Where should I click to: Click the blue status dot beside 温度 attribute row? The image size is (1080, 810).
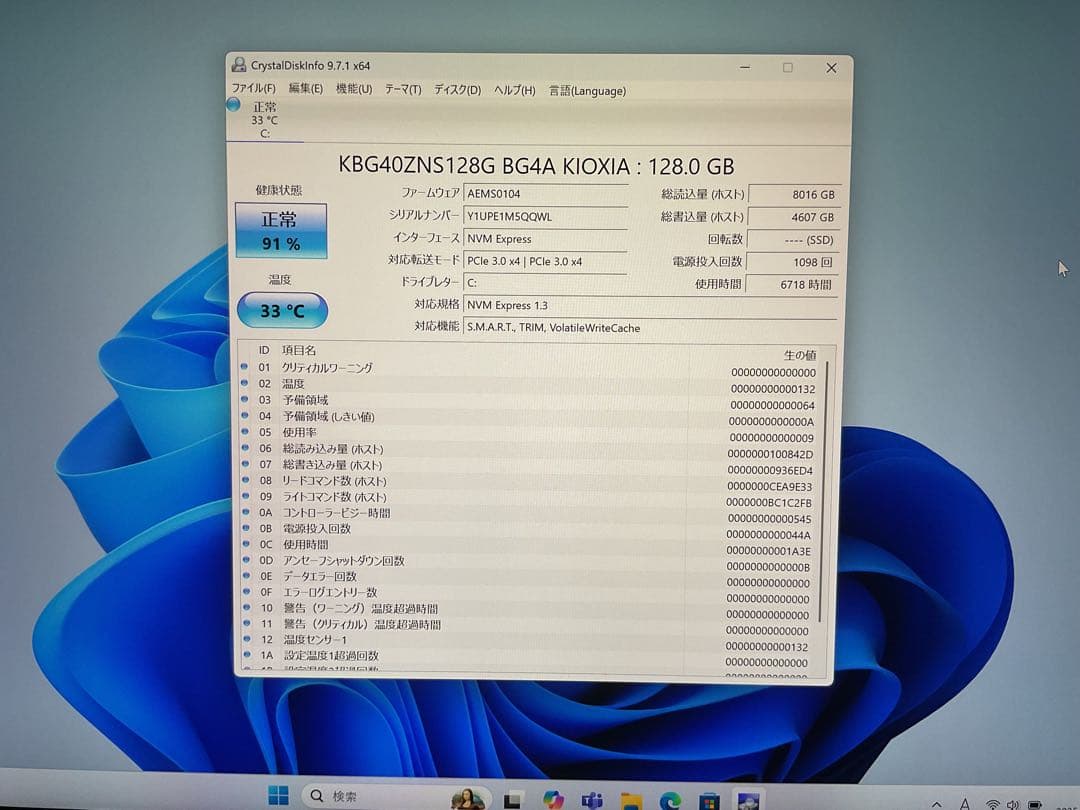tap(246, 384)
